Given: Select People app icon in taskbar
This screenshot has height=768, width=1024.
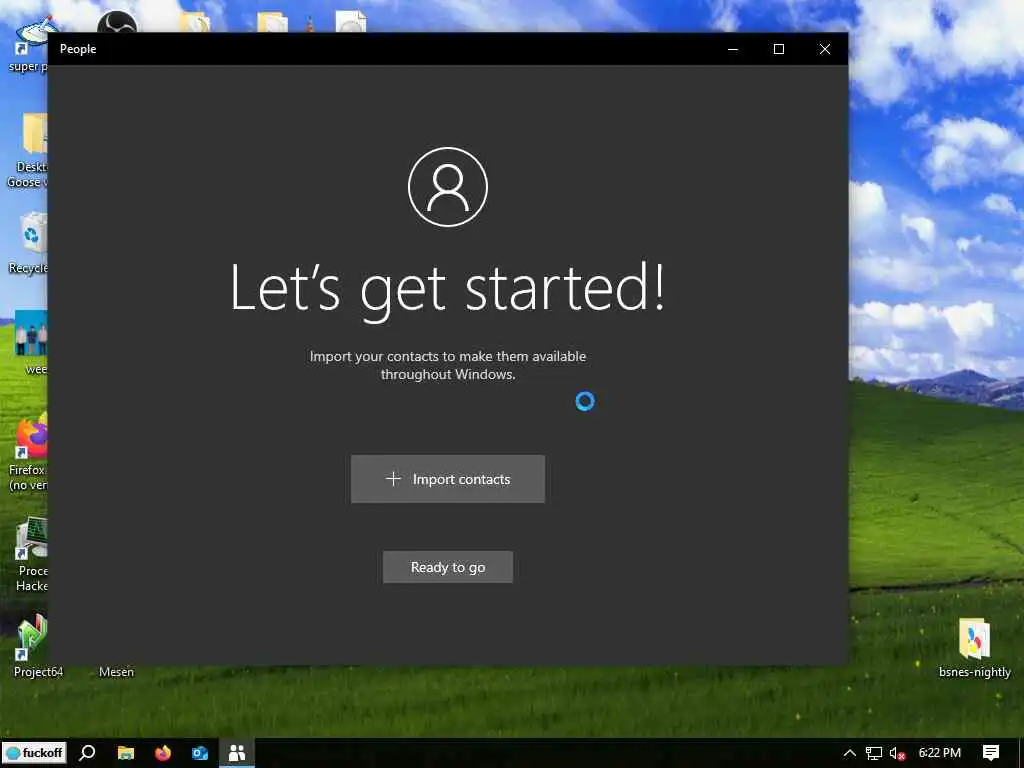Looking at the screenshot, I should (x=237, y=753).
